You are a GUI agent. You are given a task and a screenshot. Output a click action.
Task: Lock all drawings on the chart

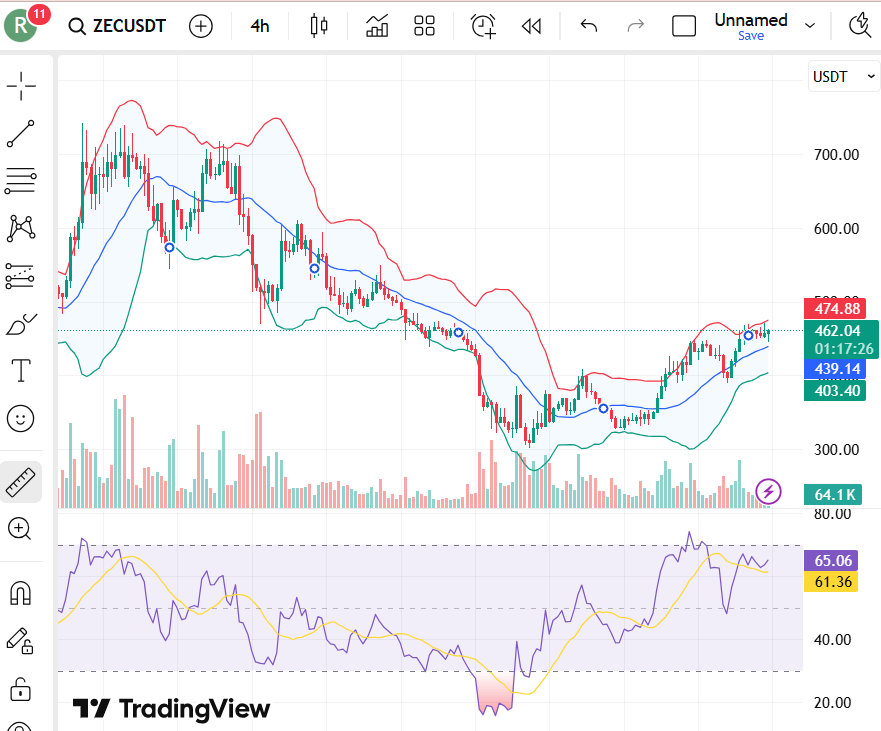[20, 689]
